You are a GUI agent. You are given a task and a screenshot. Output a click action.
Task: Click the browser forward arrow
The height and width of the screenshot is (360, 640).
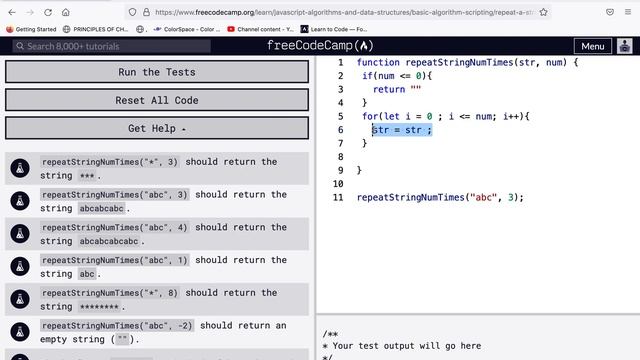pos(30,12)
